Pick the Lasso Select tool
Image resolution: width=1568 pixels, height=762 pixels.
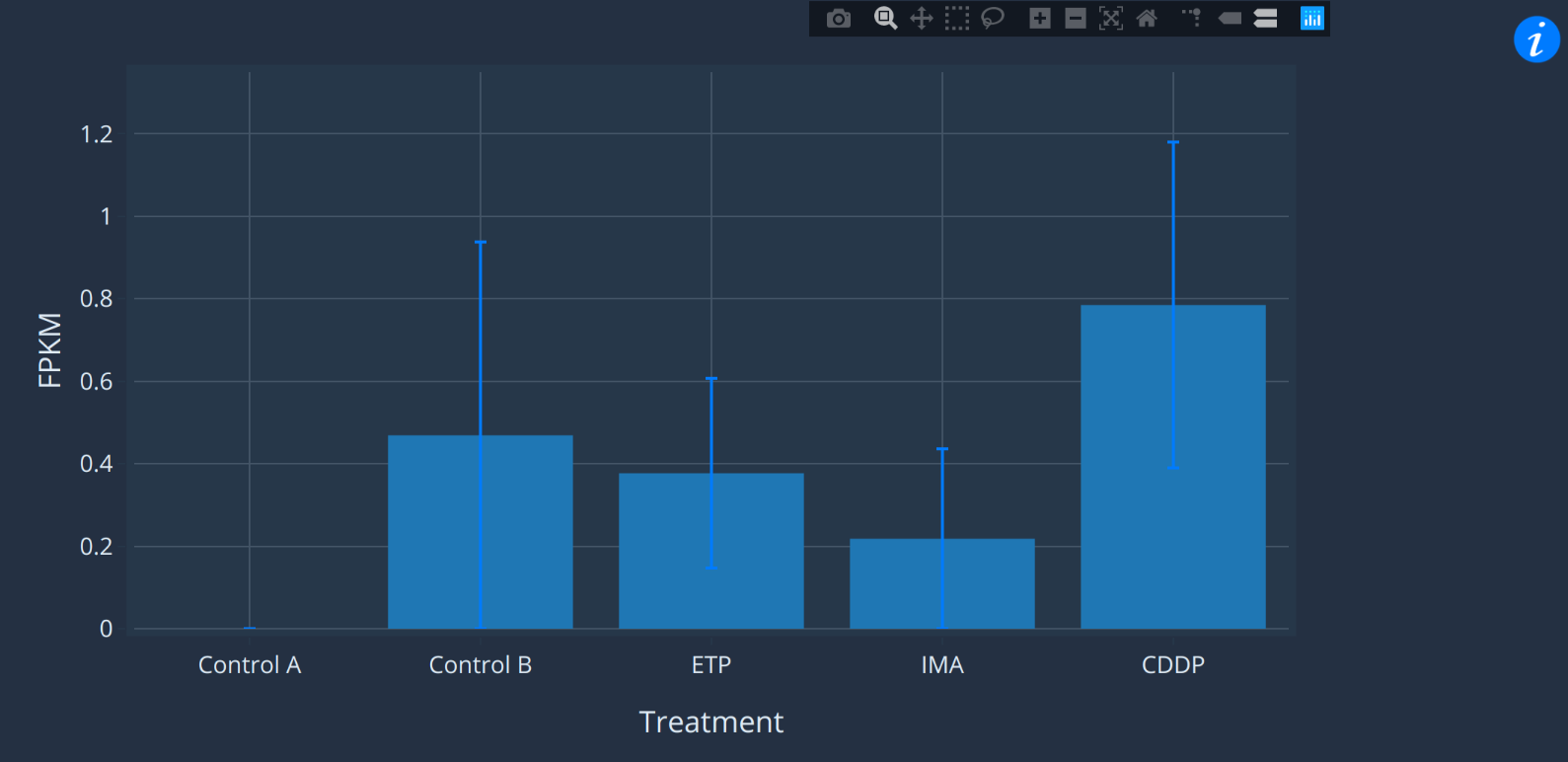993,19
